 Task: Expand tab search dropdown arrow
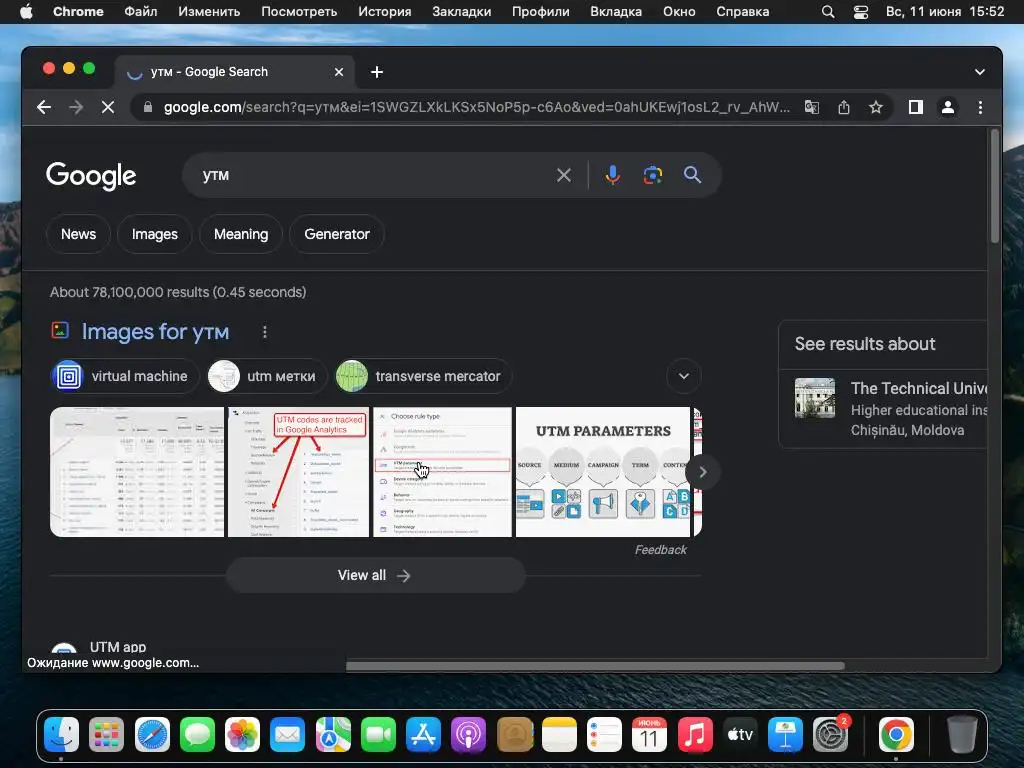point(980,72)
